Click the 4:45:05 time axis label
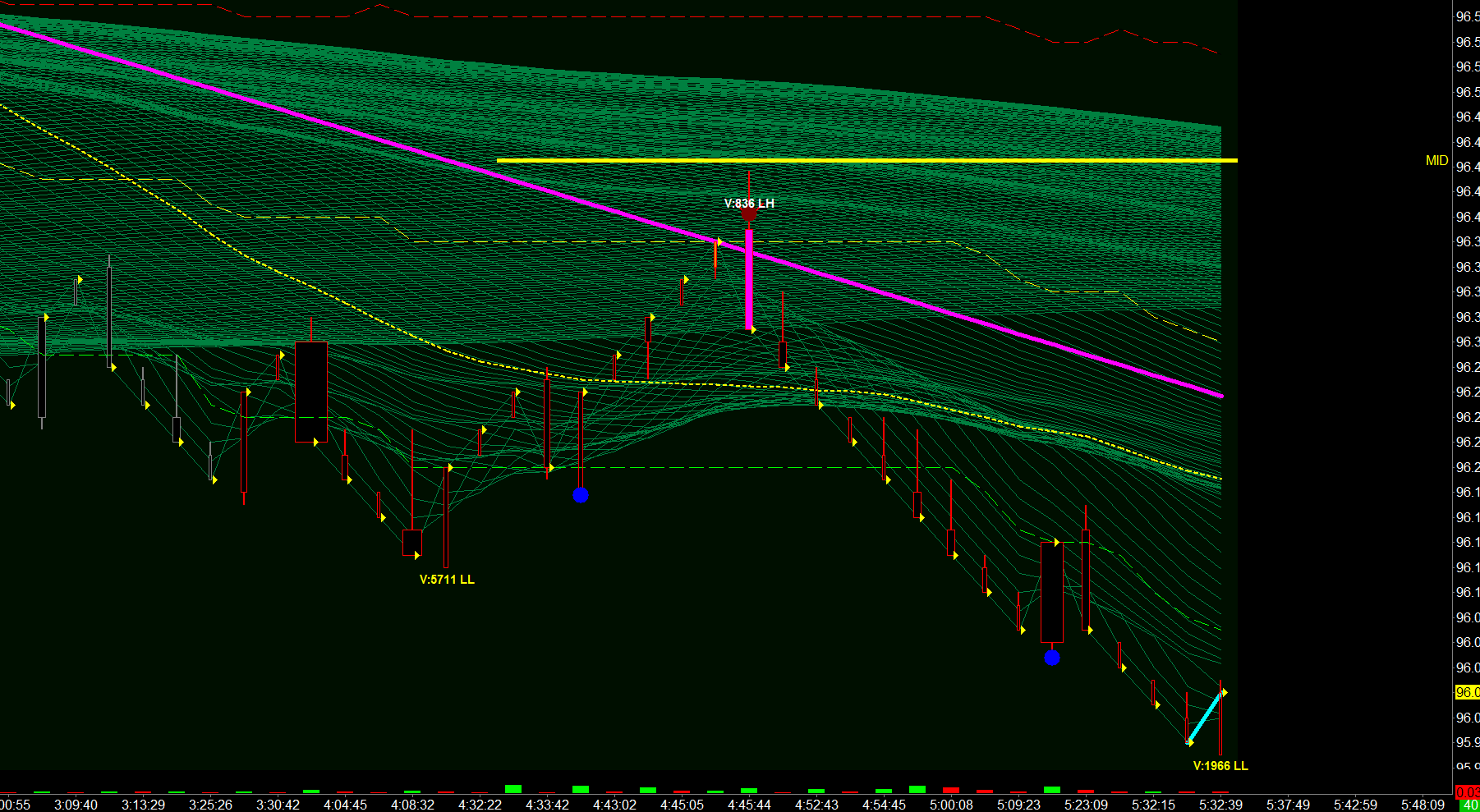The height and width of the screenshot is (812, 1480). 682,805
